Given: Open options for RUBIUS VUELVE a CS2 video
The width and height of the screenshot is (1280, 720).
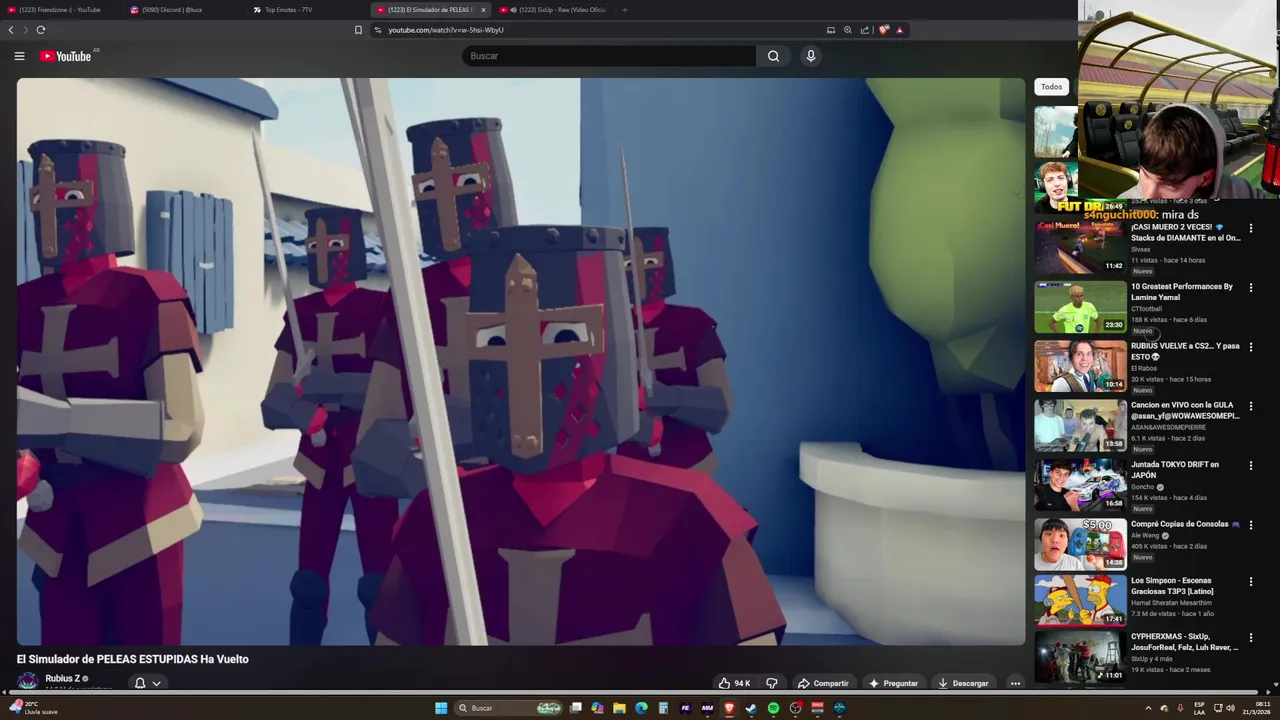Looking at the screenshot, I should click(1250, 347).
